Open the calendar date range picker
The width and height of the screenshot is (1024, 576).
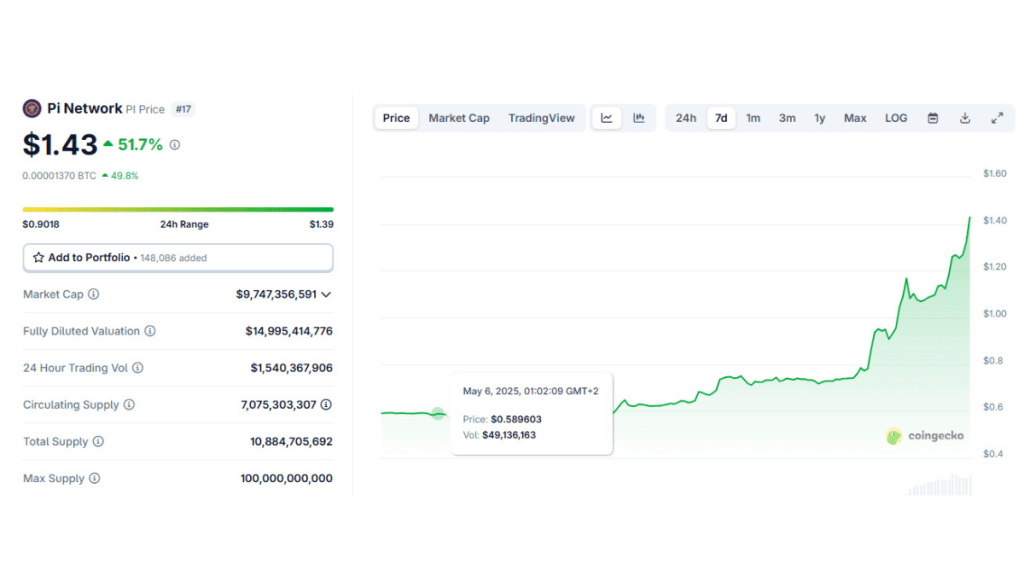933,118
